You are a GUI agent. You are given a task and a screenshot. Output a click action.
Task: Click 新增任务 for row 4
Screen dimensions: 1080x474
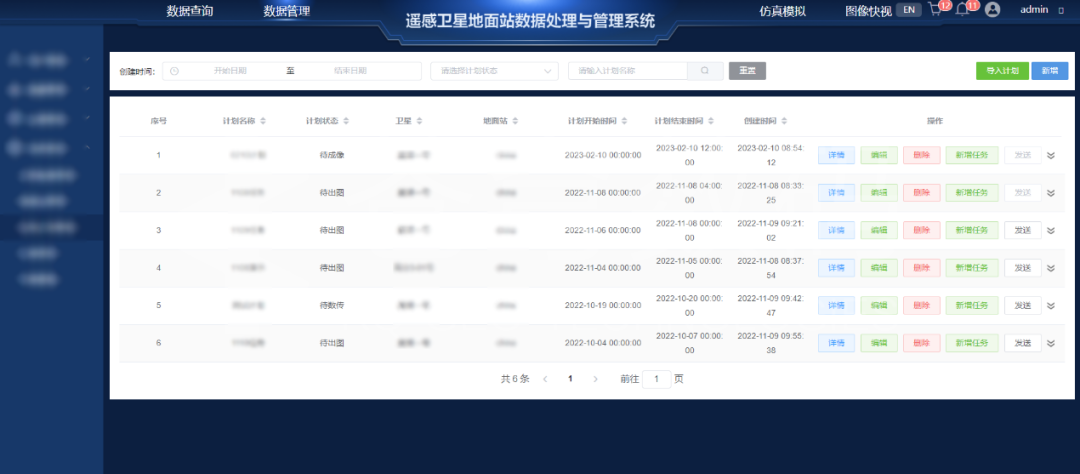pos(972,268)
